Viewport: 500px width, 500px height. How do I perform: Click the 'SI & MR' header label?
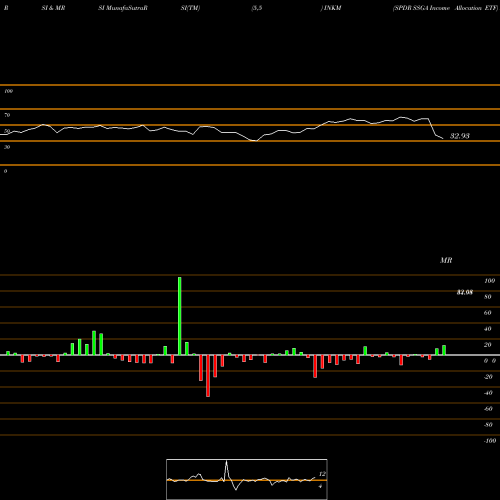(53, 8)
